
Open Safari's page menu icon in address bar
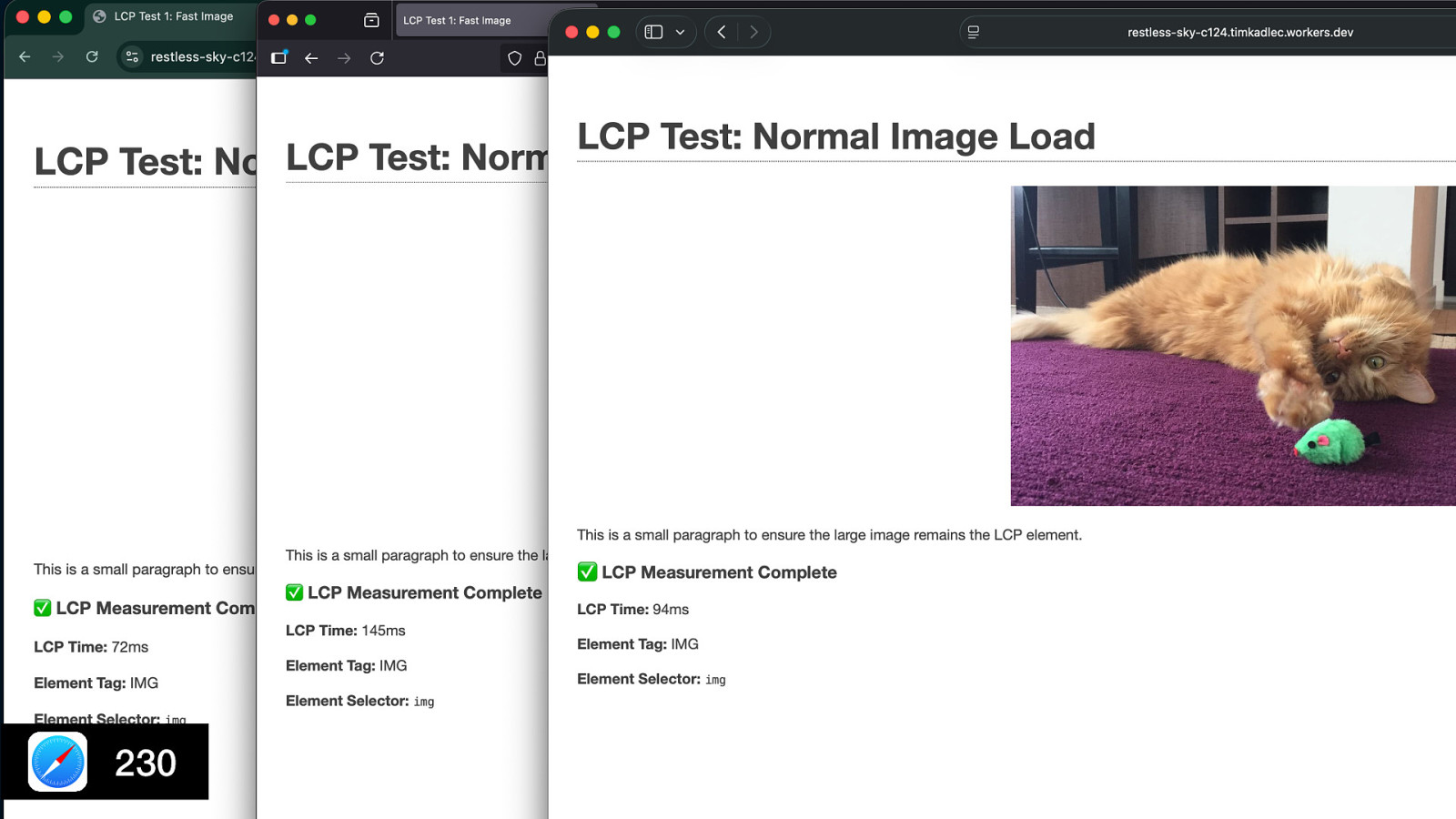click(973, 32)
